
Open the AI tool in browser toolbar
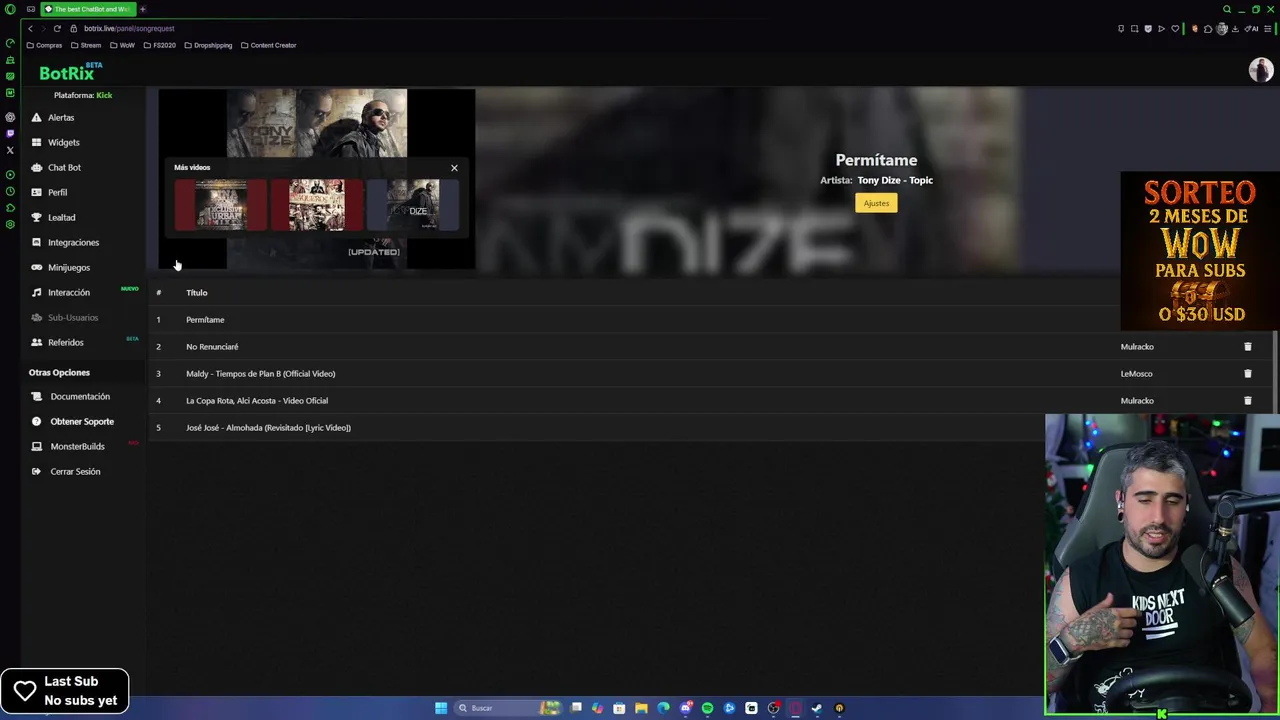1251,29
